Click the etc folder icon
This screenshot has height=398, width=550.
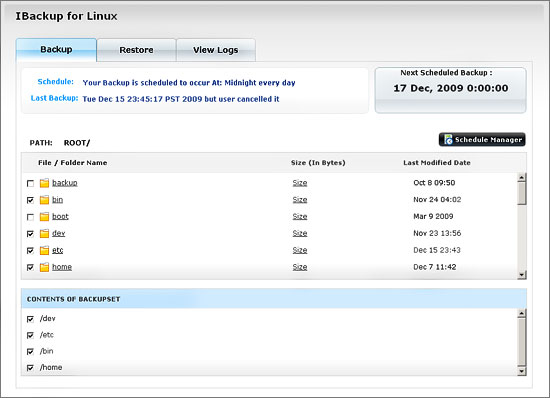44,250
